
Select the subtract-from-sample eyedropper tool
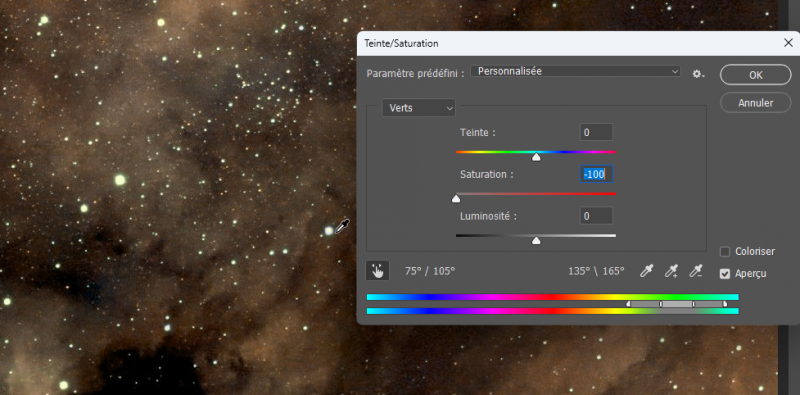click(696, 271)
